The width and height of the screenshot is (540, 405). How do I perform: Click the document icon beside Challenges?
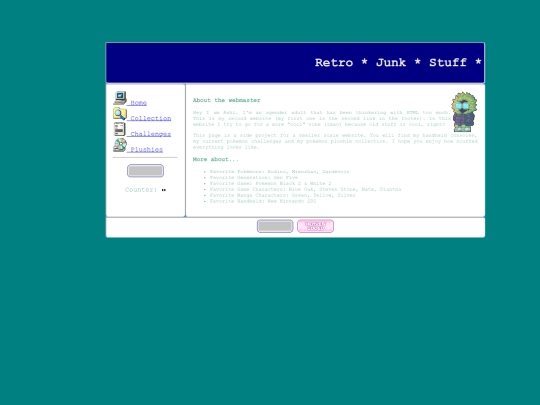(x=120, y=129)
